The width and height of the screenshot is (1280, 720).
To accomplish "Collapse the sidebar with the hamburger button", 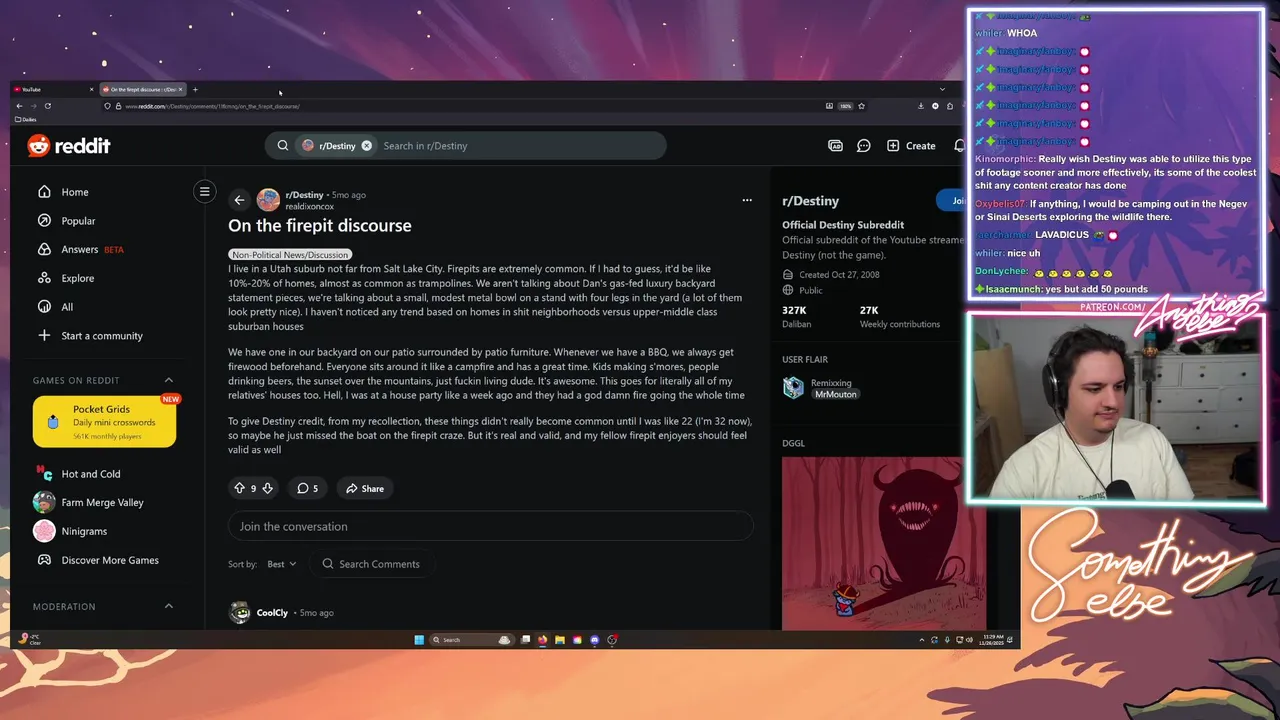I will coord(204,191).
